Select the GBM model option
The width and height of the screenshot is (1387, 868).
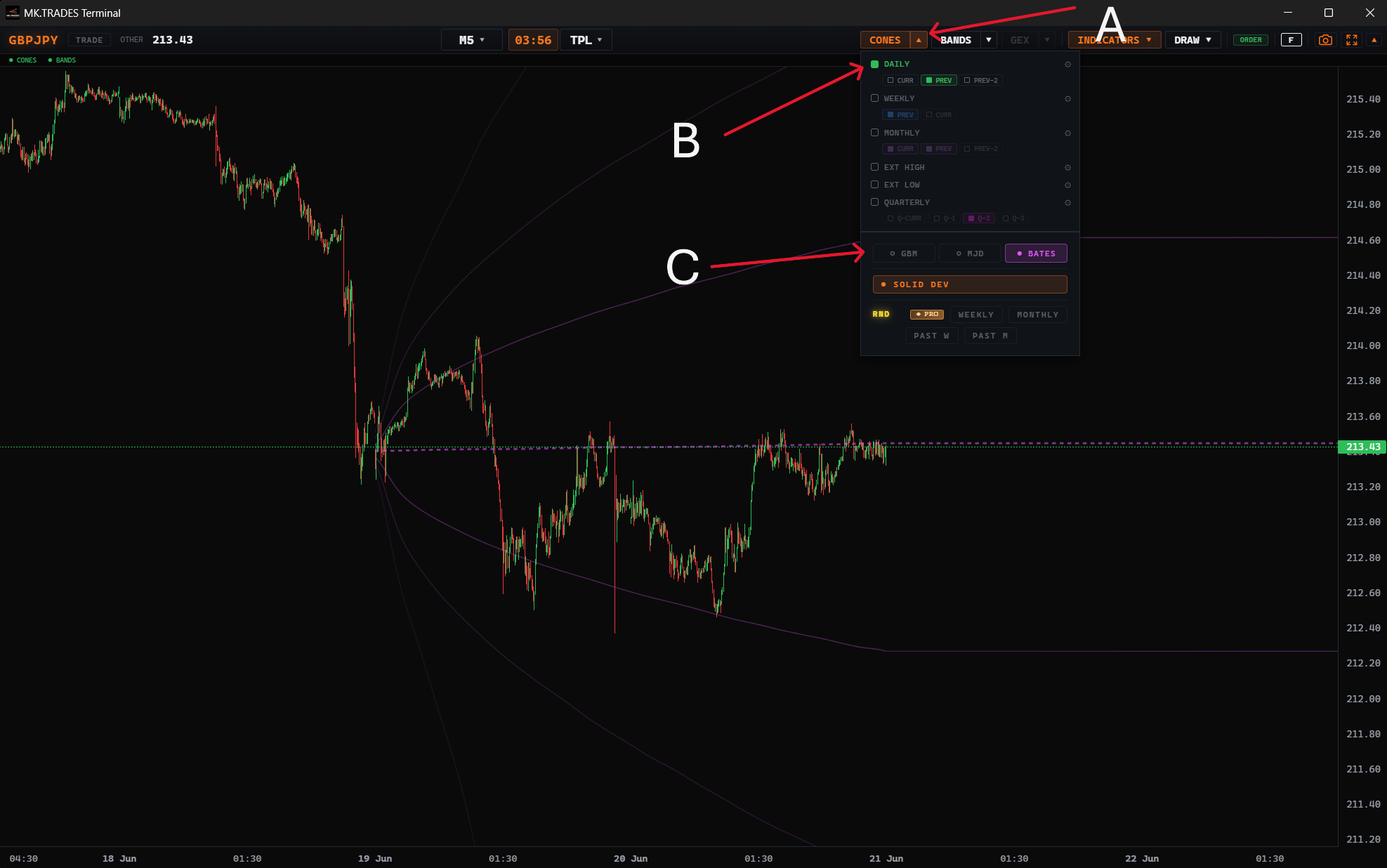(904, 254)
